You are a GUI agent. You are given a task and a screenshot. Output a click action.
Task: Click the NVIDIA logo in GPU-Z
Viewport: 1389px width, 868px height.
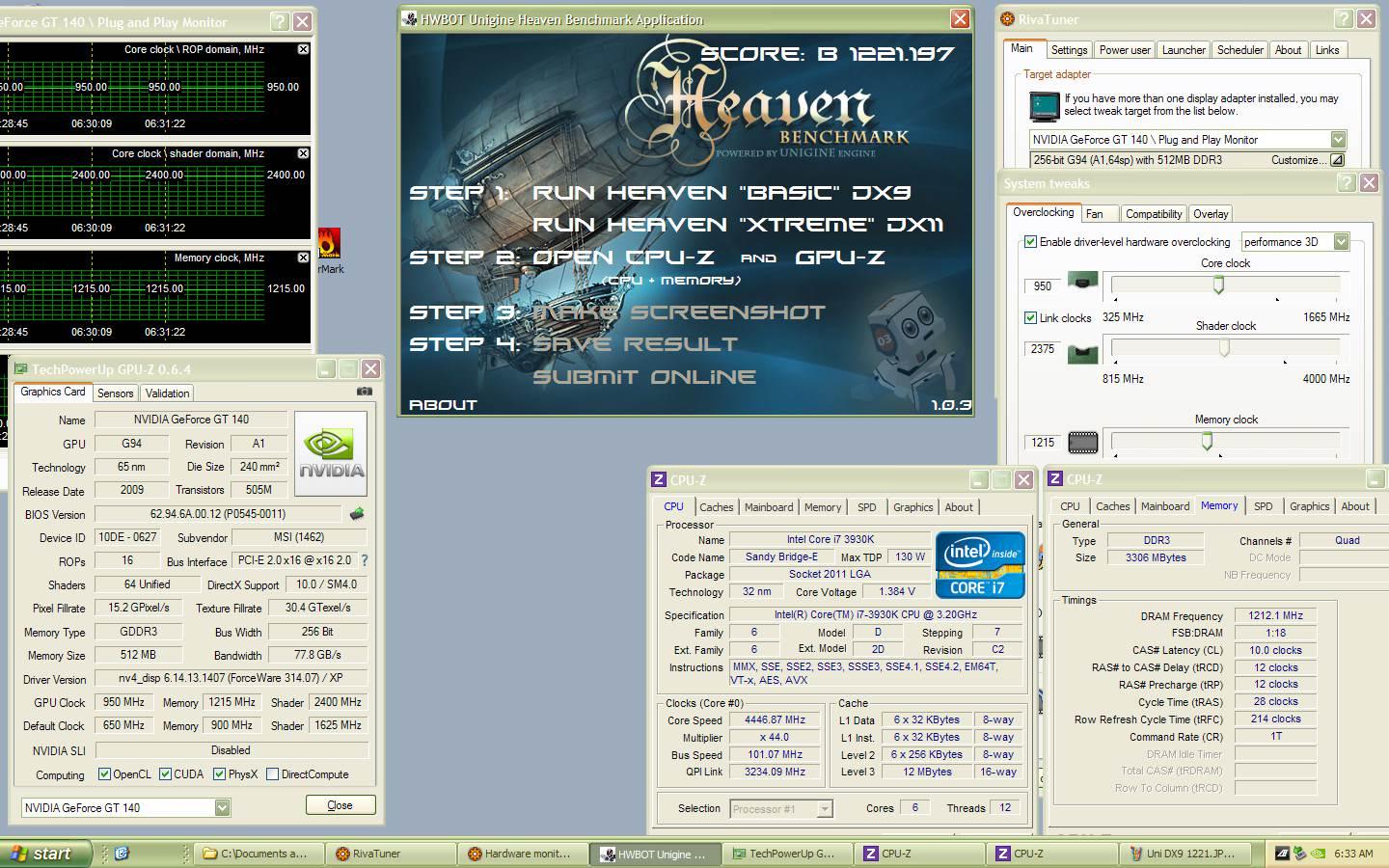pyautogui.click(x=331, y=453)
